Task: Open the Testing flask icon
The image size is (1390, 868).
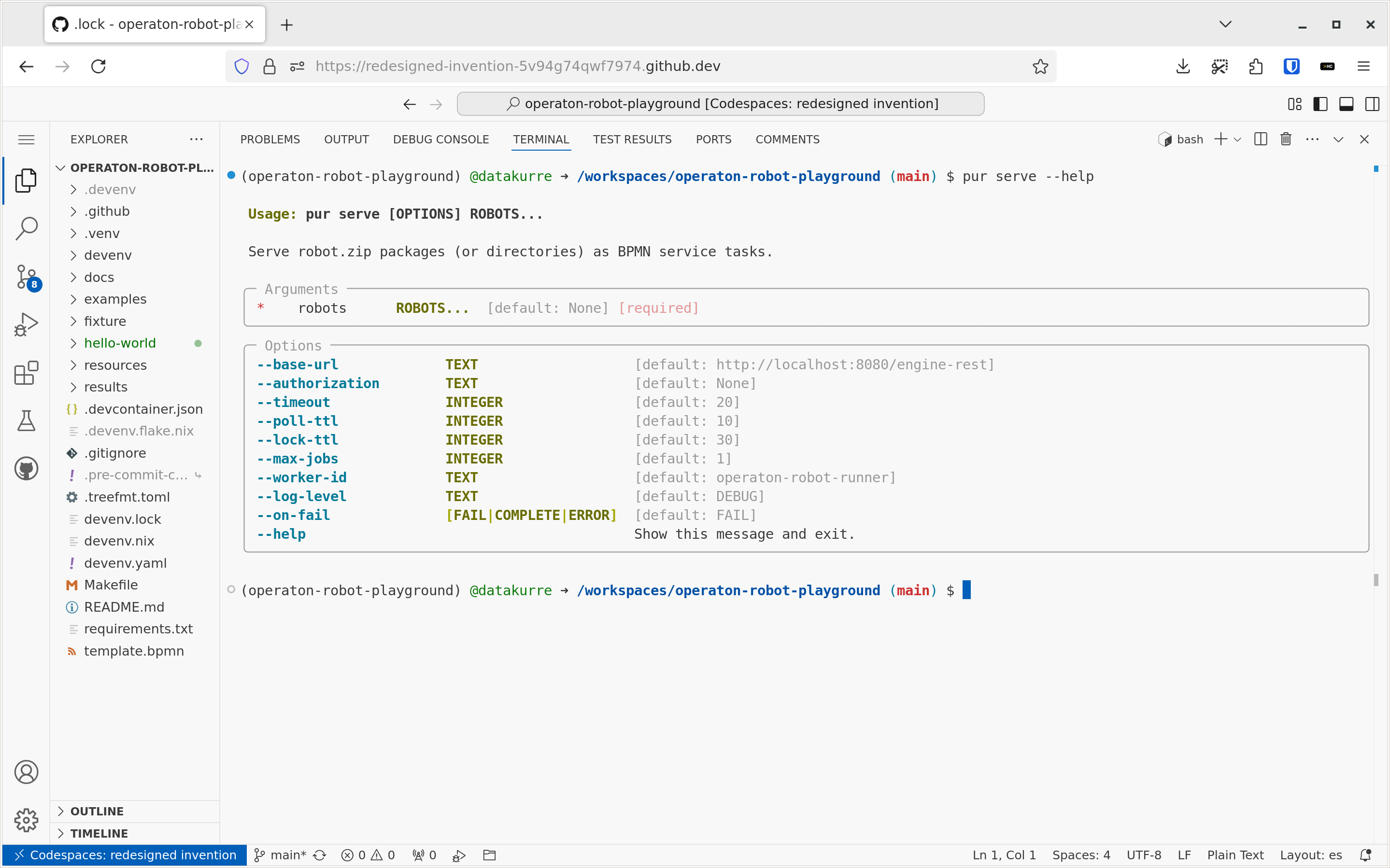Action: tap(26, 421)
